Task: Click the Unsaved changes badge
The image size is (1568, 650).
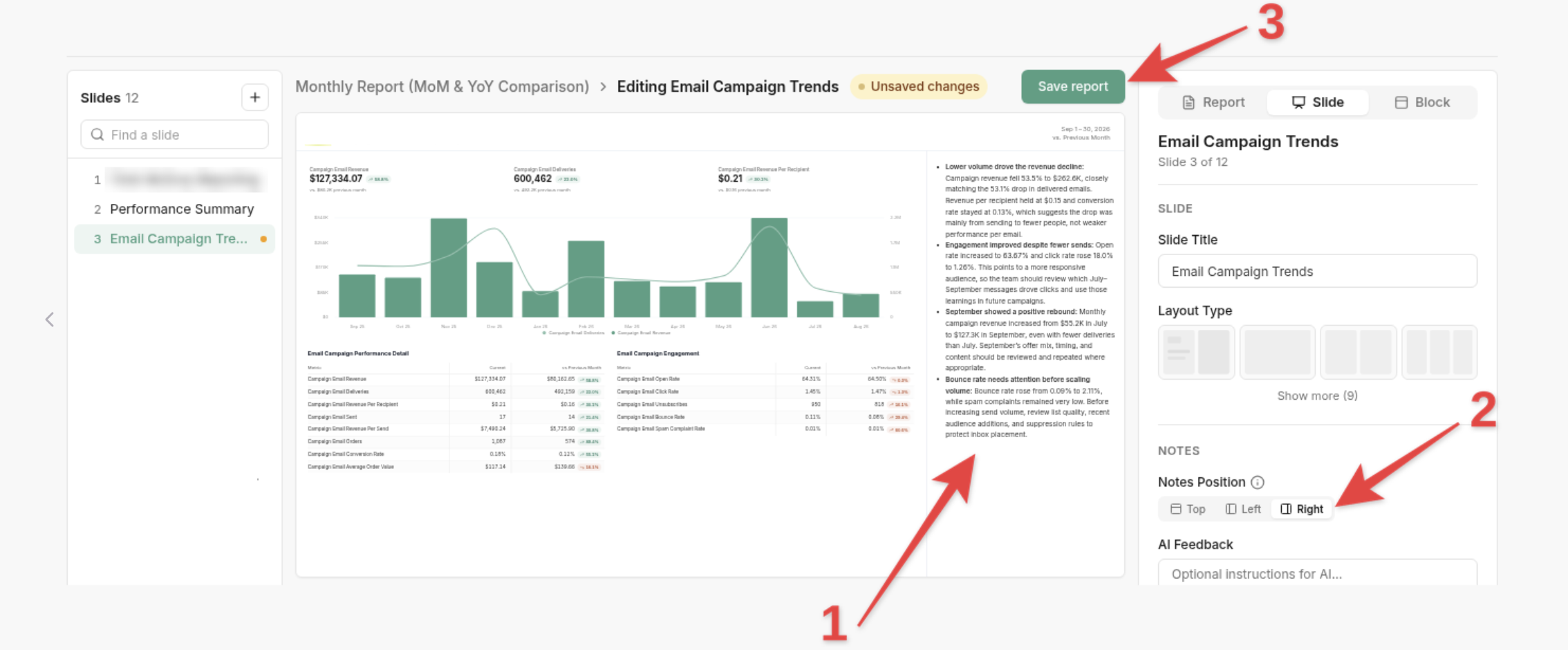Action: point(918,86)
